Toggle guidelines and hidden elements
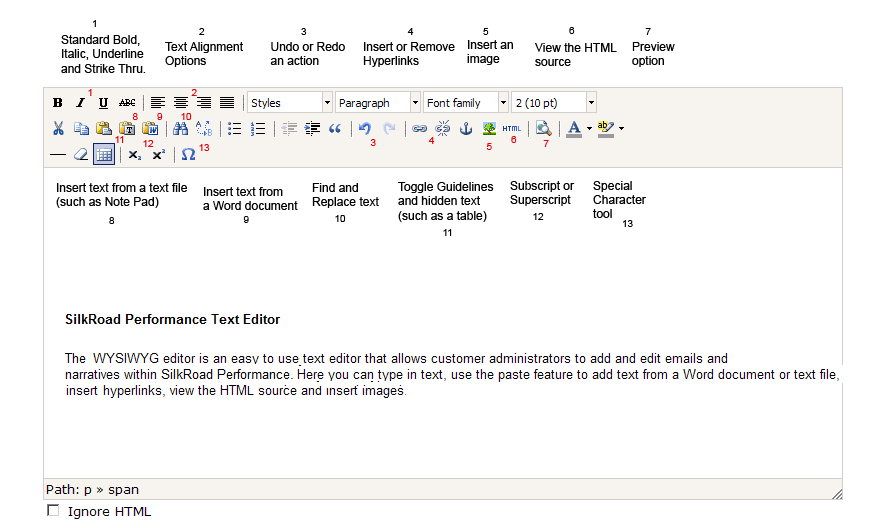Image resolution: width=889 pixels, height=528 pixels. pyautogui.click(x=104, y=154)
